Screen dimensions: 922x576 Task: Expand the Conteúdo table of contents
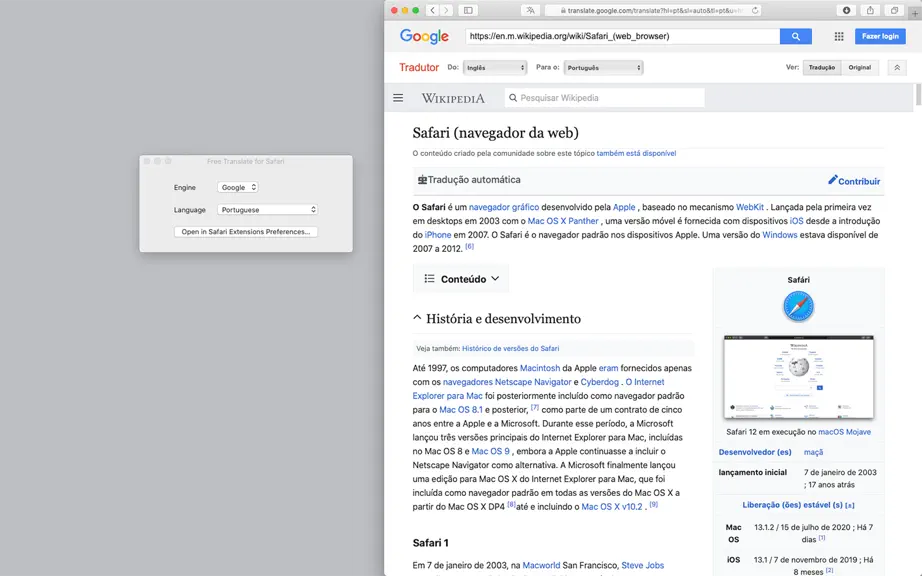(x=461, y=279)
